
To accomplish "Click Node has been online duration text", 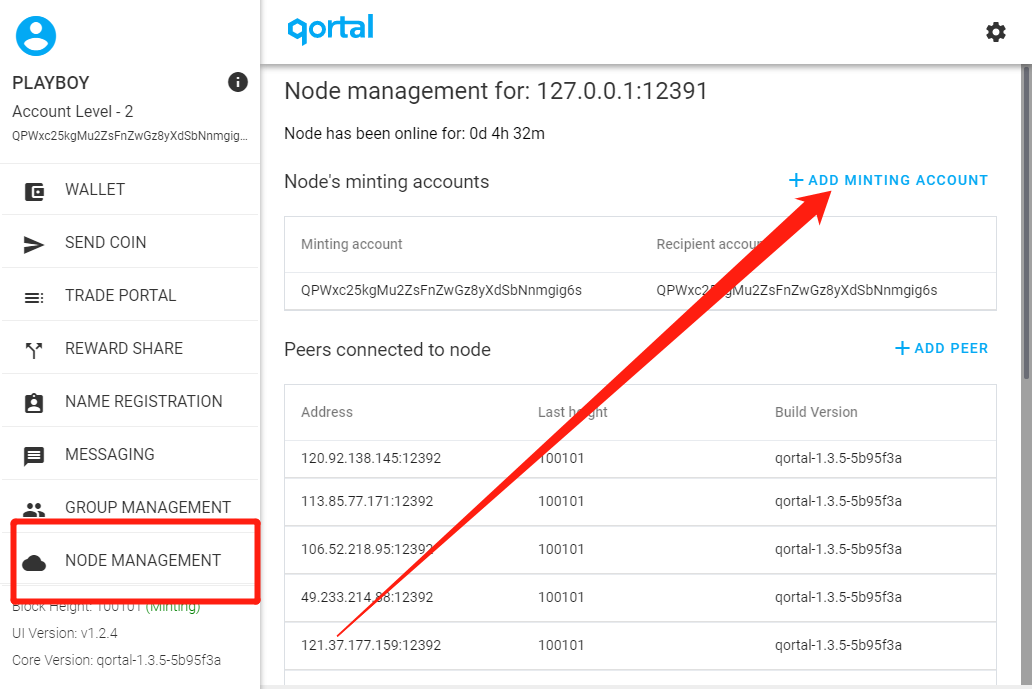I will pos(414,134).
